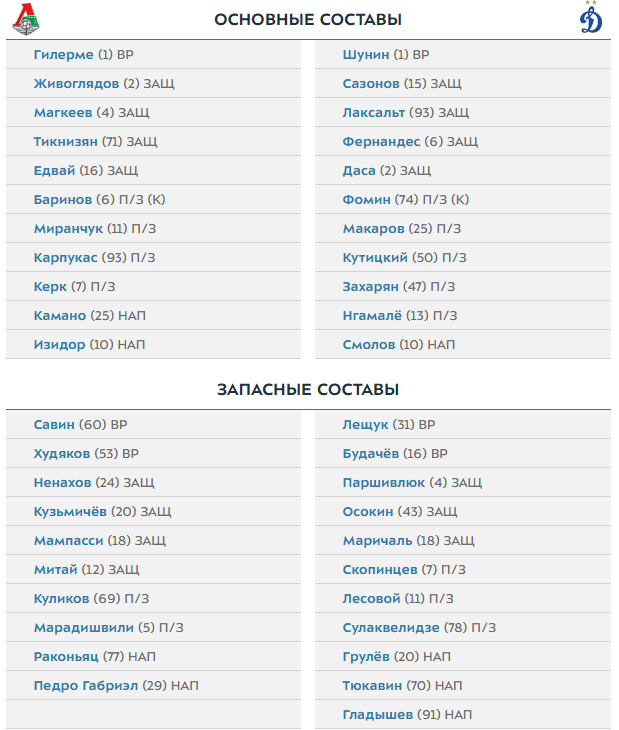
Task: Open Изидор forward link
Action: coord(59,345)
